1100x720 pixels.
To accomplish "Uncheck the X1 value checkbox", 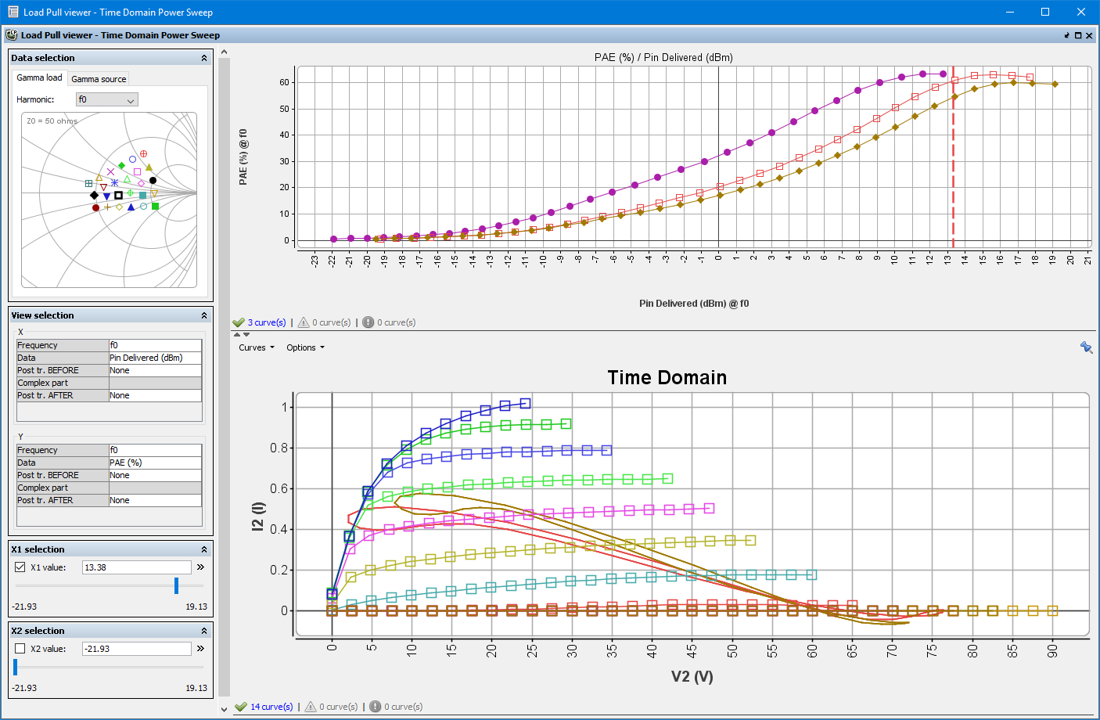I will click(20, 567).
